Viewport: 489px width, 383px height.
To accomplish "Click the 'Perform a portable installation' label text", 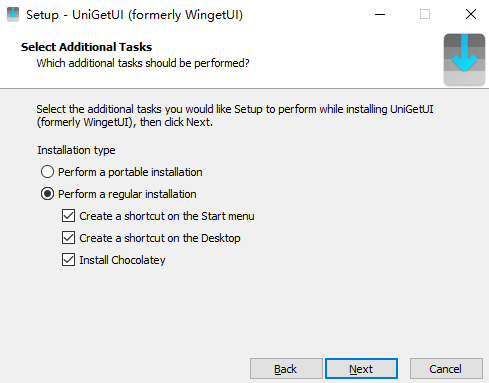I will pyautogui.click(x=130, y=172).
